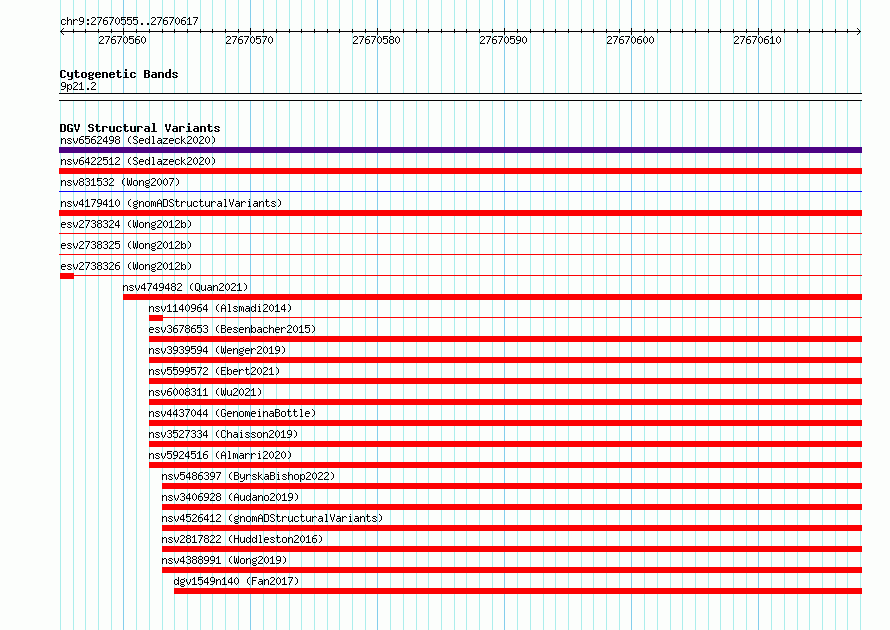Click the short red block under esv2738326
This screenshot has width=890, height=630.
tap(66, 276)
